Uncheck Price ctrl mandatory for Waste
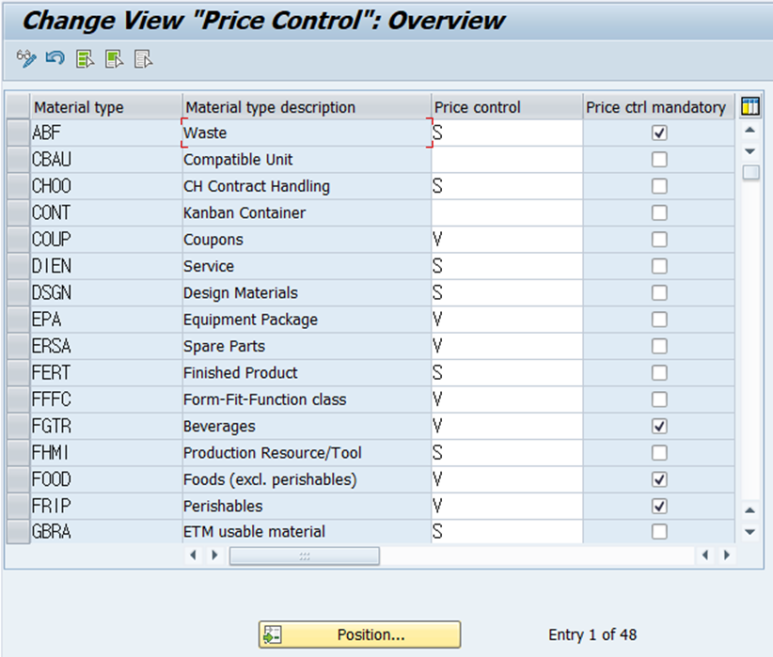773x657 pixels. pos(659,133)
